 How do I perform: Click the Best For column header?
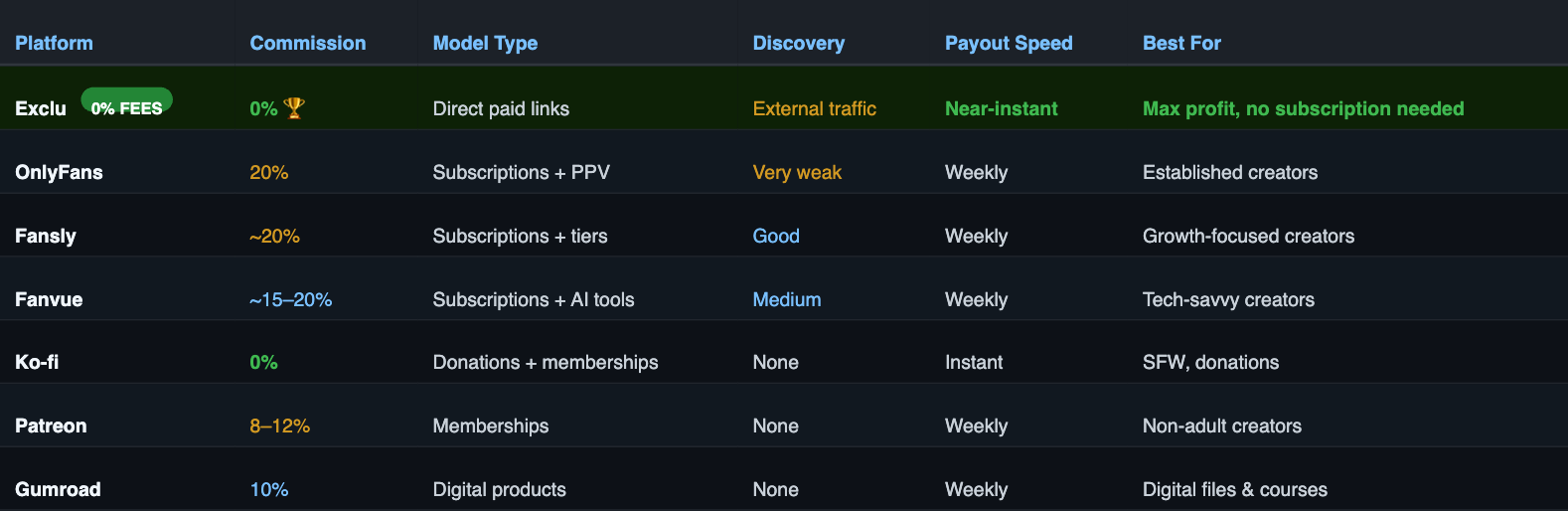click(x=1181, y=43)
